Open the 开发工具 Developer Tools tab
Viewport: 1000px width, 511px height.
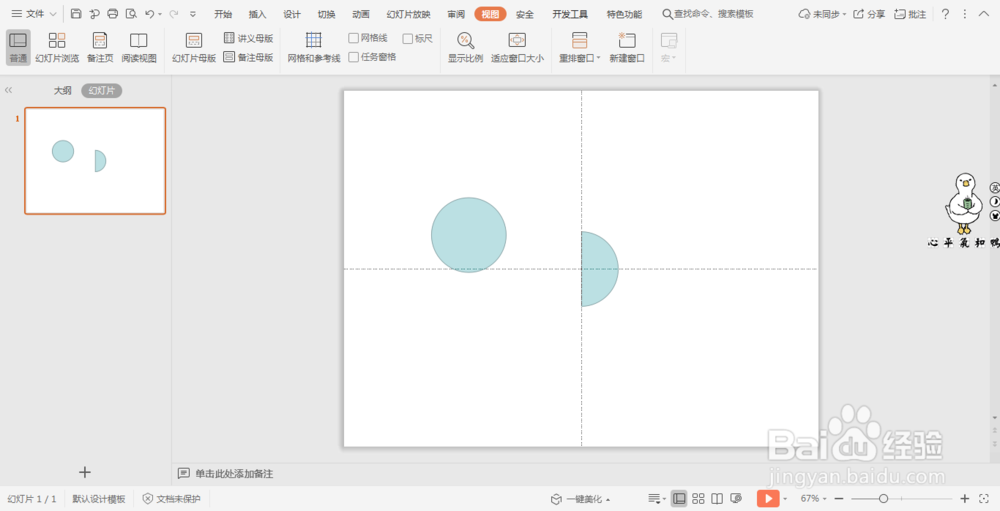[x=570, y=14]
